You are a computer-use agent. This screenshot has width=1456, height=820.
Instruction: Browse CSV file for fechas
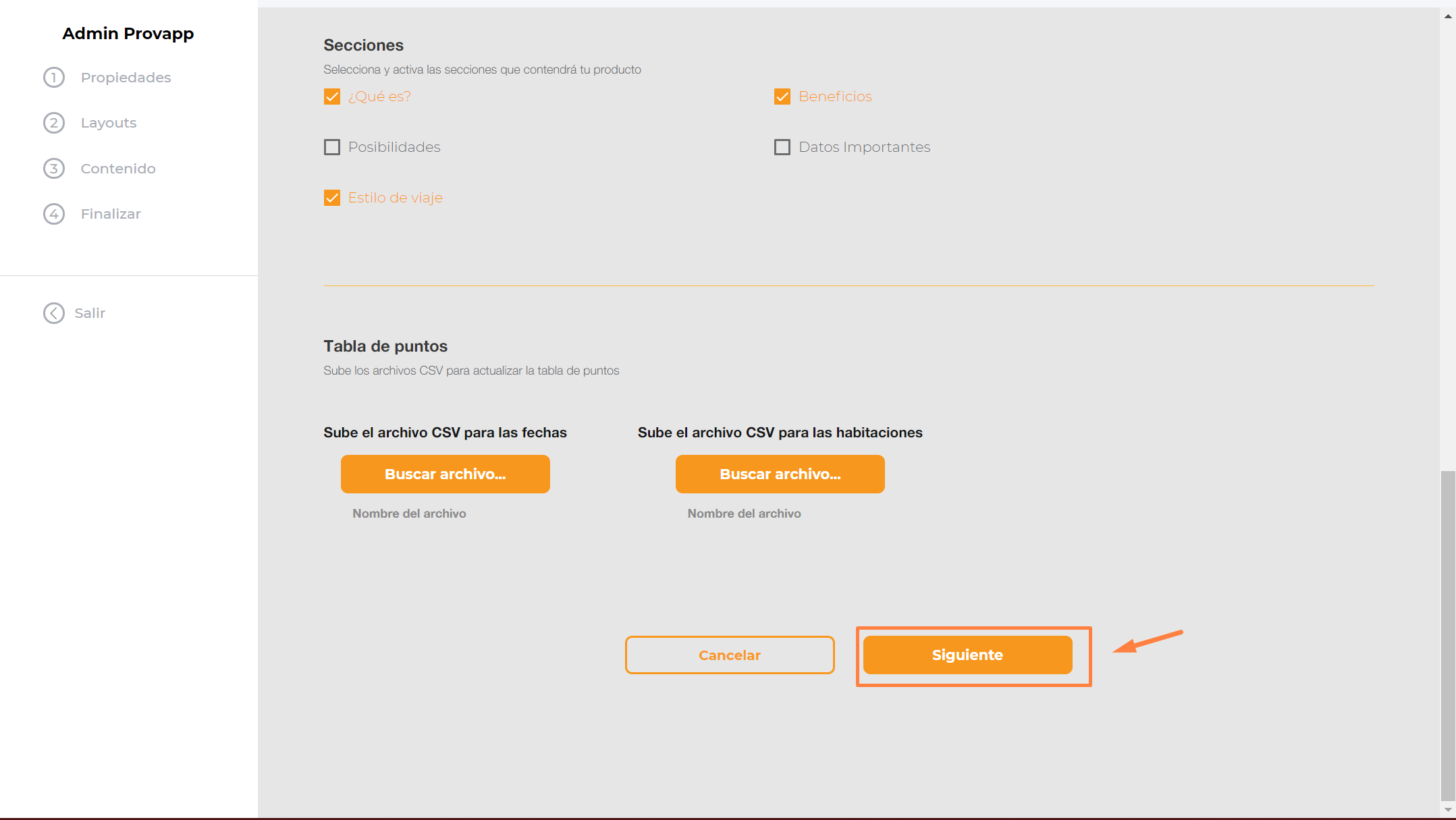445,474
